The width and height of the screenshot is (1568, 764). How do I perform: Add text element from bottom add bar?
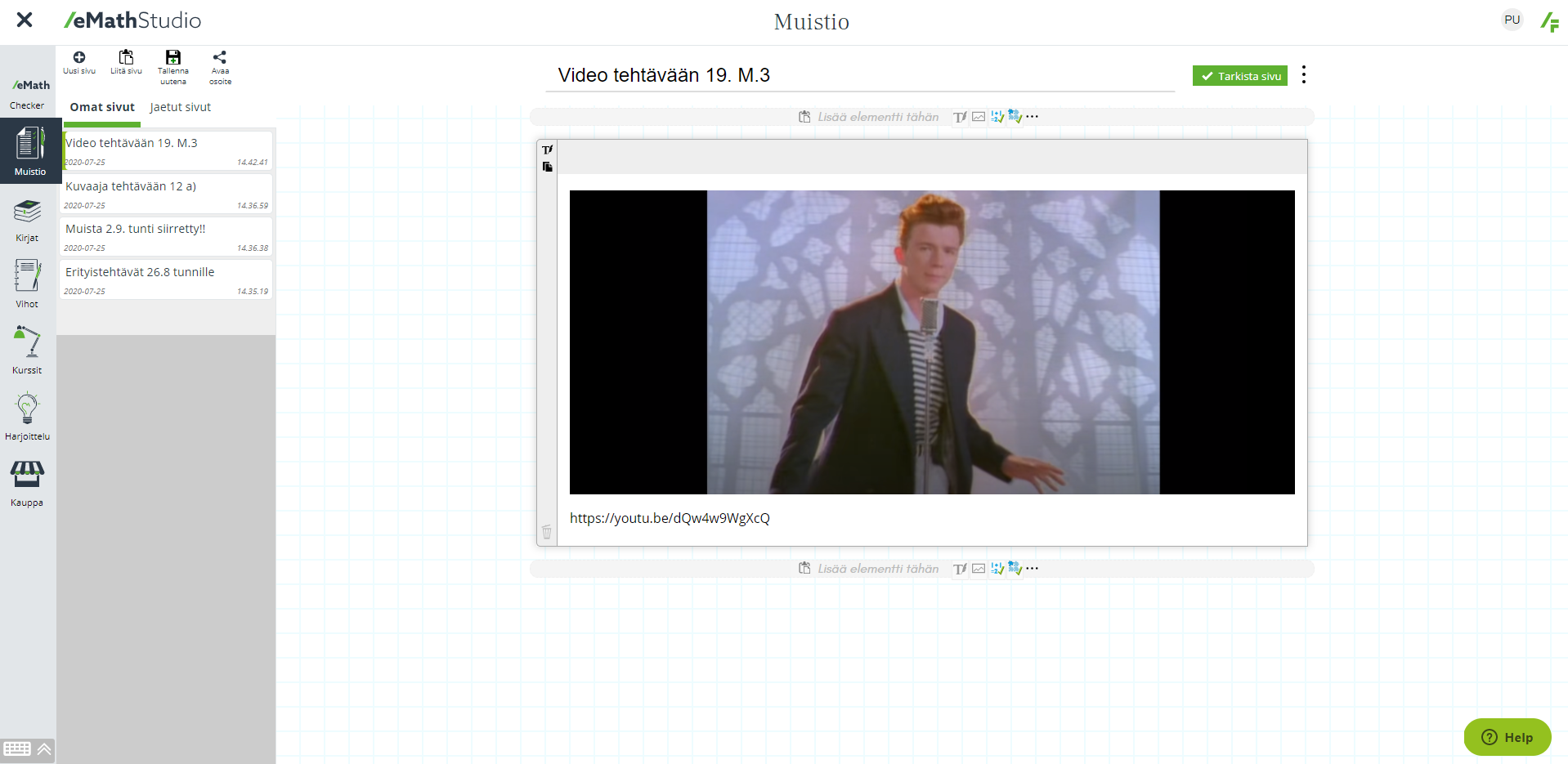click(960, 569)
